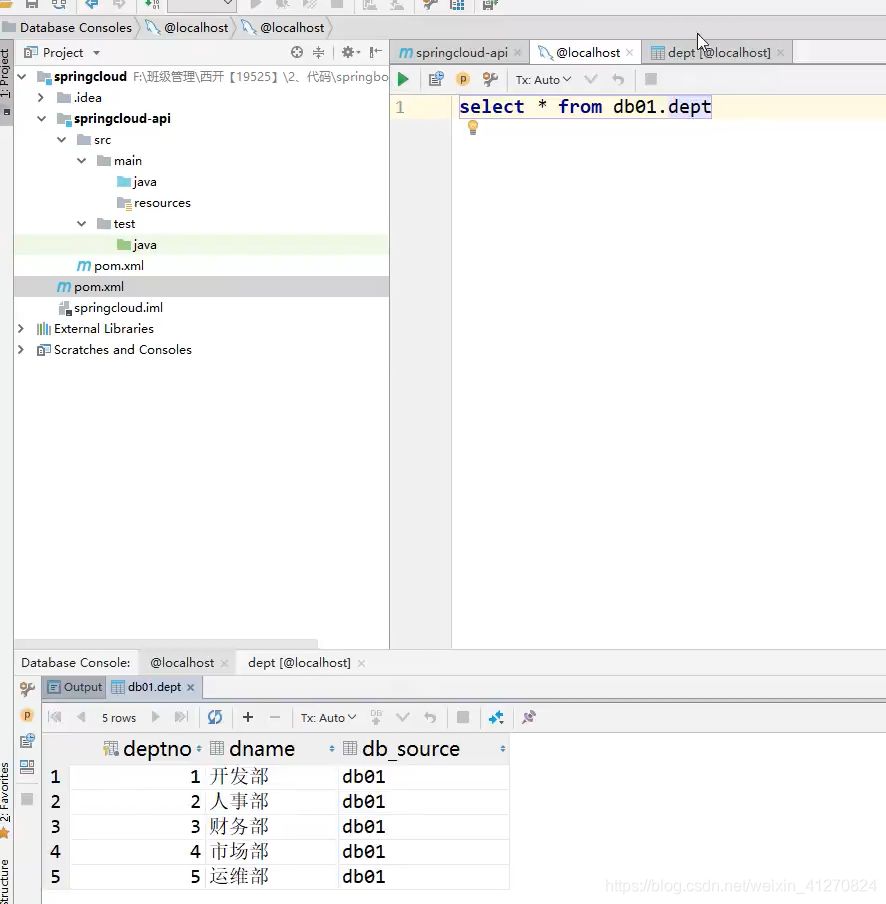Select springcloud.iml file
The width and height of the screenshot is (886, 904).
(111, 308)
